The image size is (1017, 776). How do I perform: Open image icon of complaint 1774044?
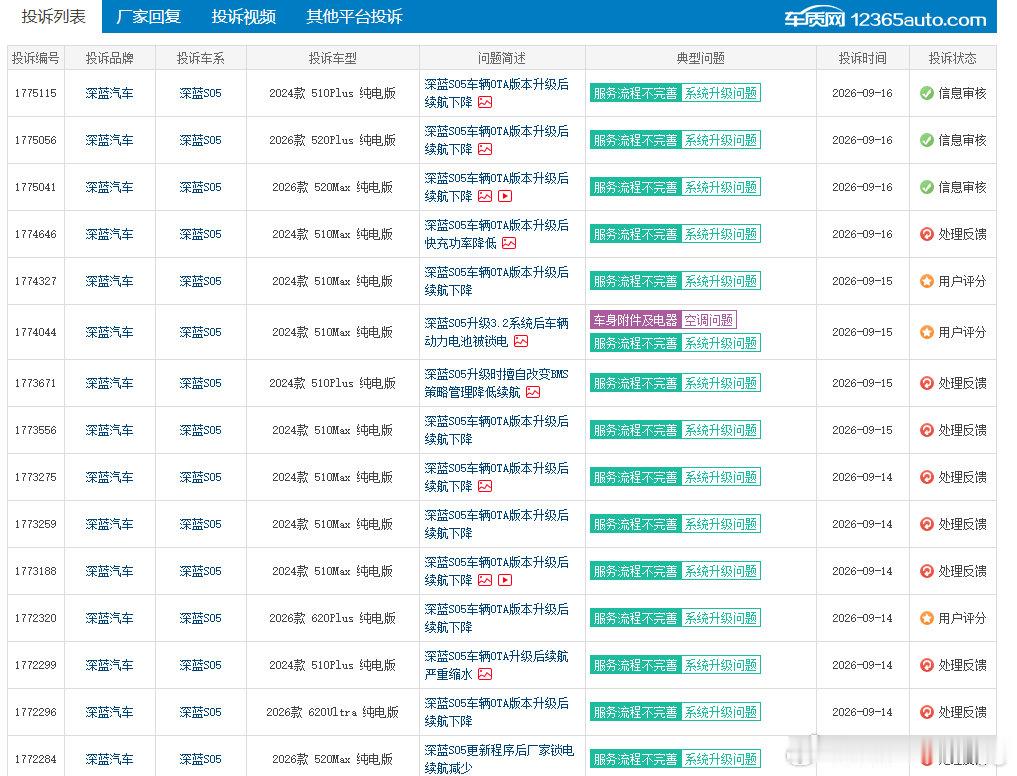point(521,341)
